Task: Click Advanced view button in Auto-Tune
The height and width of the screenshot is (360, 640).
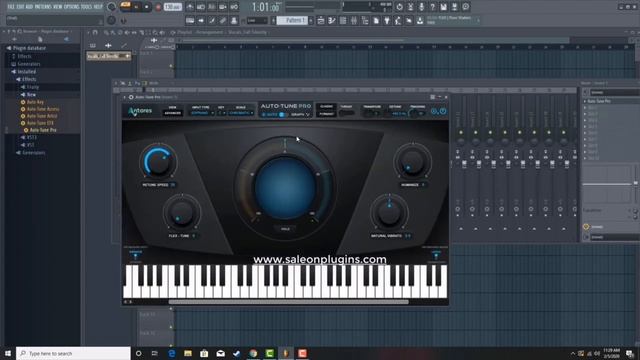Action: click(172, 113)
